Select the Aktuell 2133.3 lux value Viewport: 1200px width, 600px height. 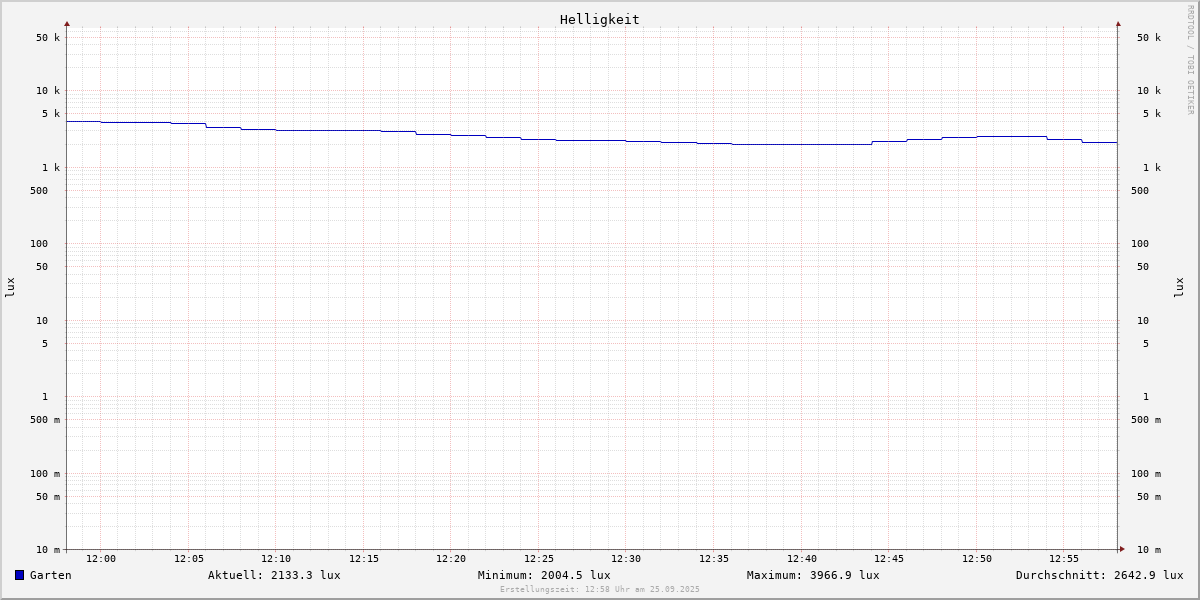point(274,575)
